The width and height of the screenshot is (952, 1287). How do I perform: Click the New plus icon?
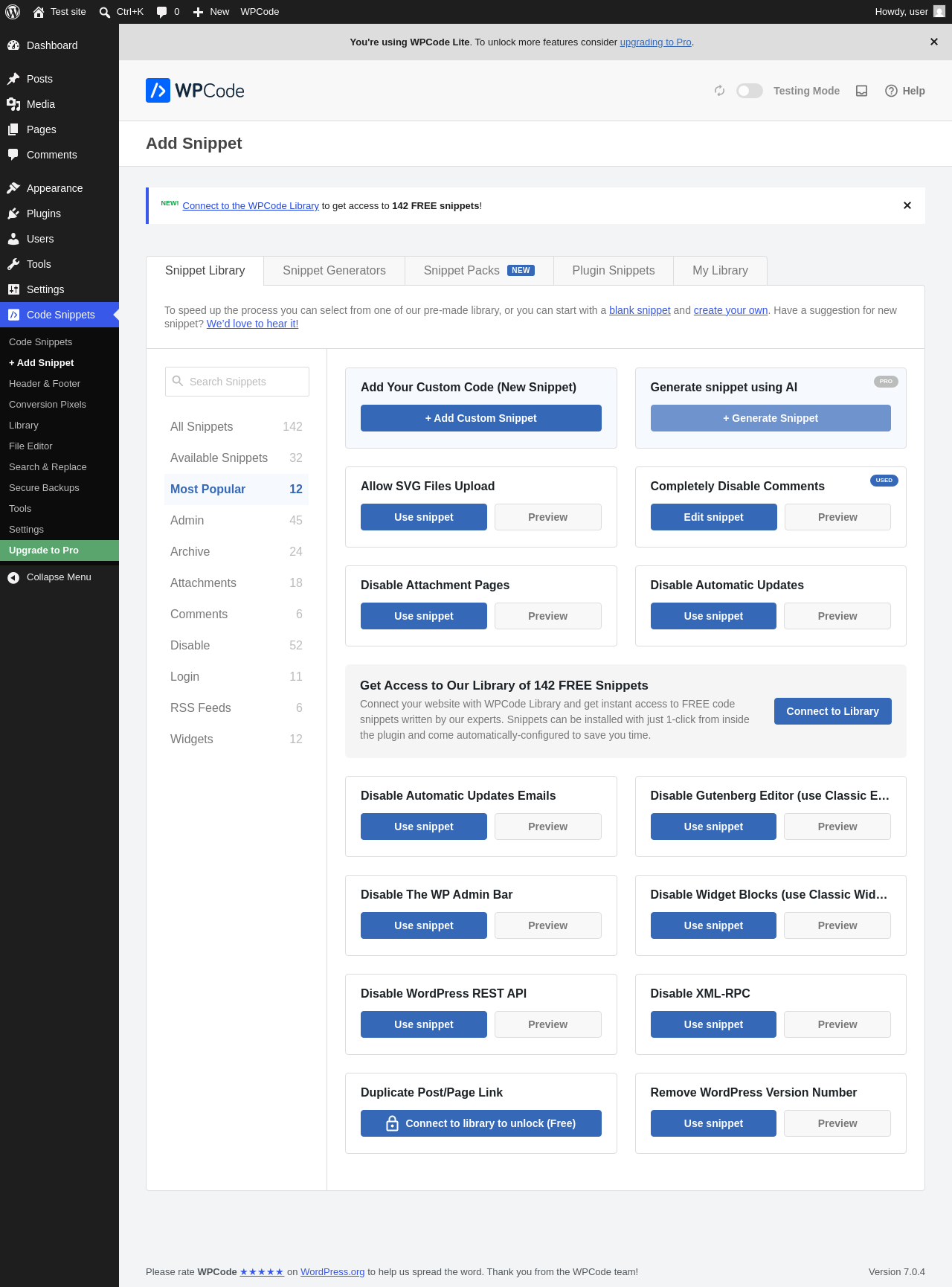[x=198, y=12]
